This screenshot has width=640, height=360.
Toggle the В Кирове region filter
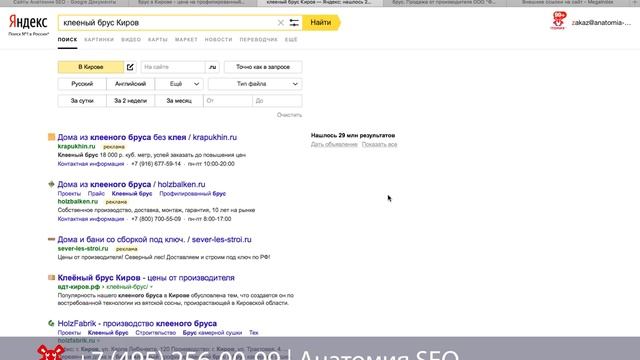tap(91, 67)
